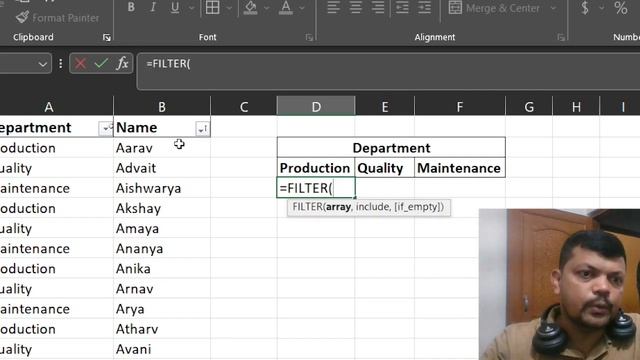Screen dimensions: 640x360
Task: Click array argument in tooltip
Action: click(x=338, y=207)
